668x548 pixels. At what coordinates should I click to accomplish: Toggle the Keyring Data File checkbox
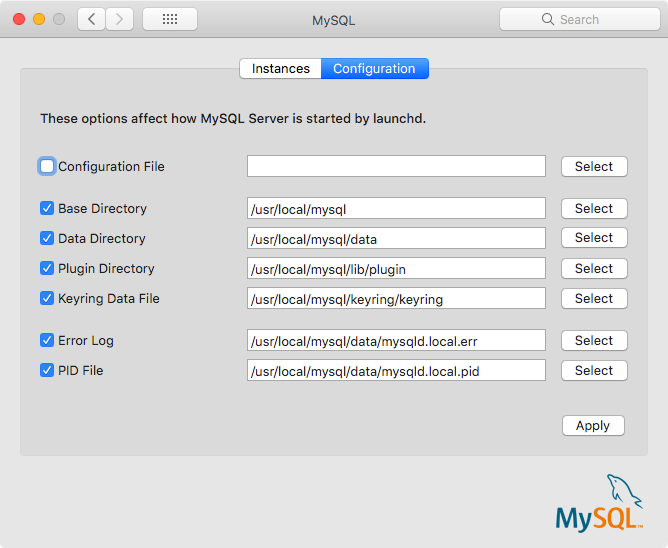coord(47,298)
